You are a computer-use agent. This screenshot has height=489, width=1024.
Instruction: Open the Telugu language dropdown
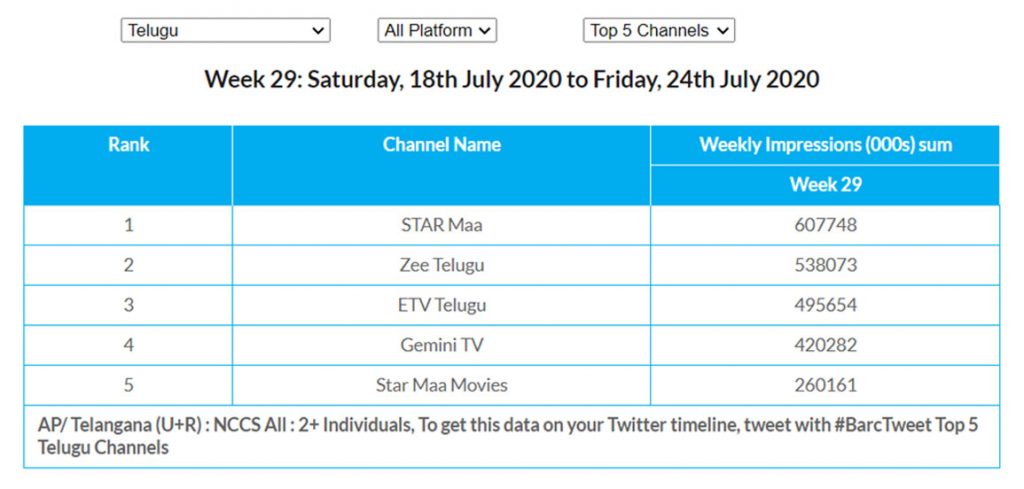(225, 31)
